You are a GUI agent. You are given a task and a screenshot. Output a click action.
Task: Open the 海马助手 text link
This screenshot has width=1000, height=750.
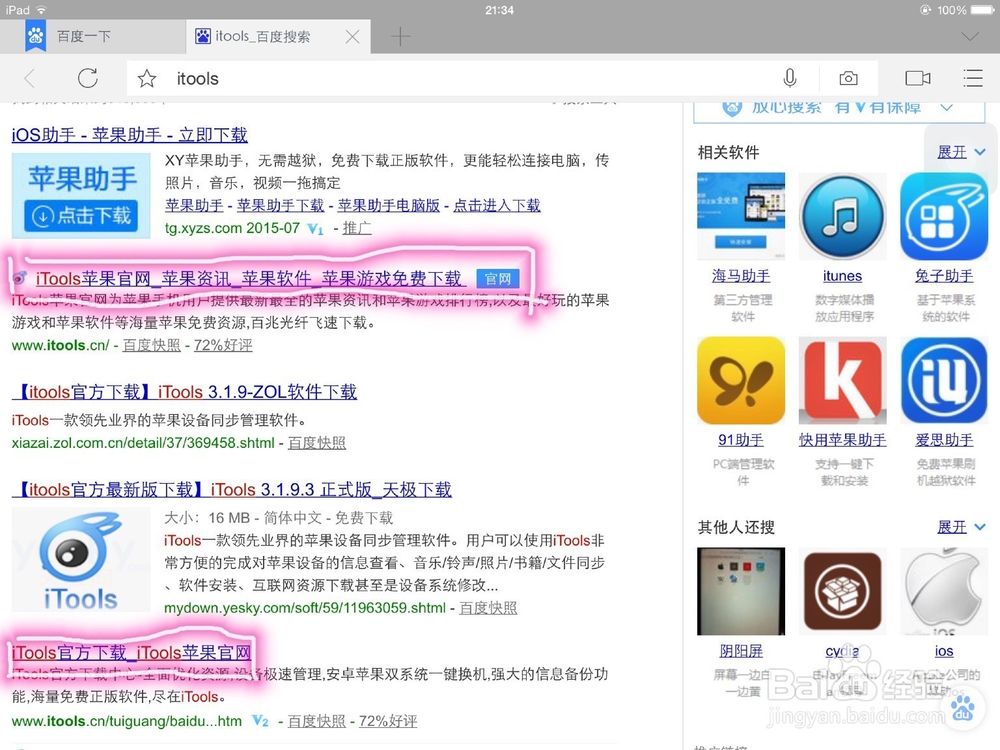[x=741, y=276]
